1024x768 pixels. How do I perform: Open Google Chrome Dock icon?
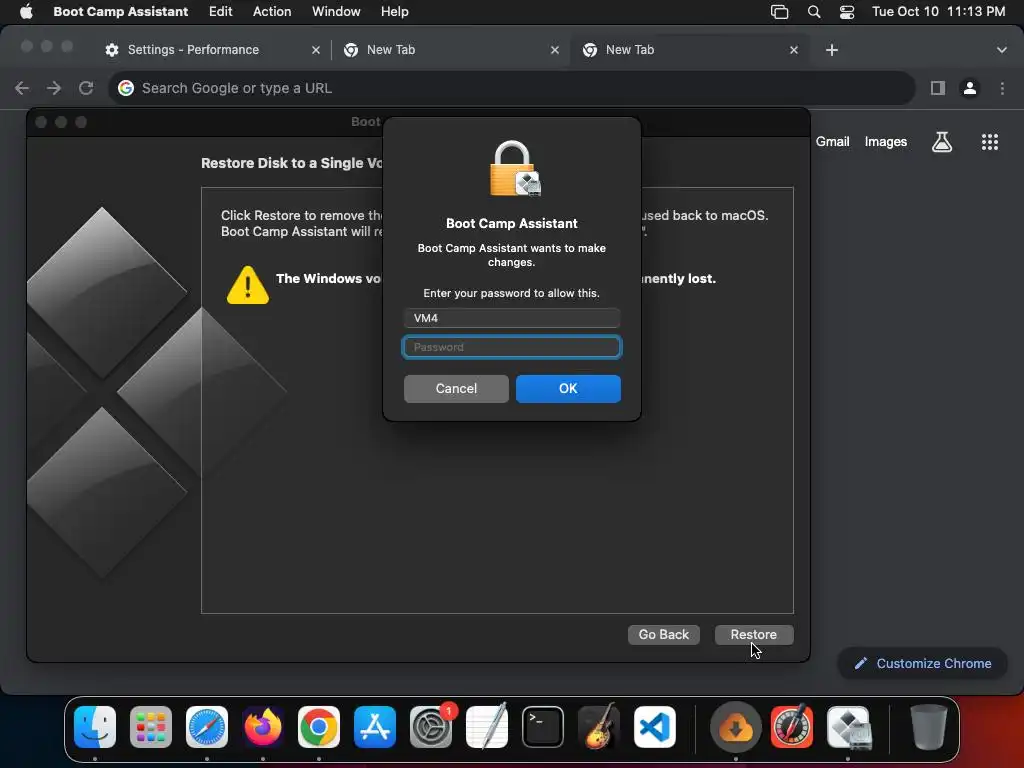(319, 727)
